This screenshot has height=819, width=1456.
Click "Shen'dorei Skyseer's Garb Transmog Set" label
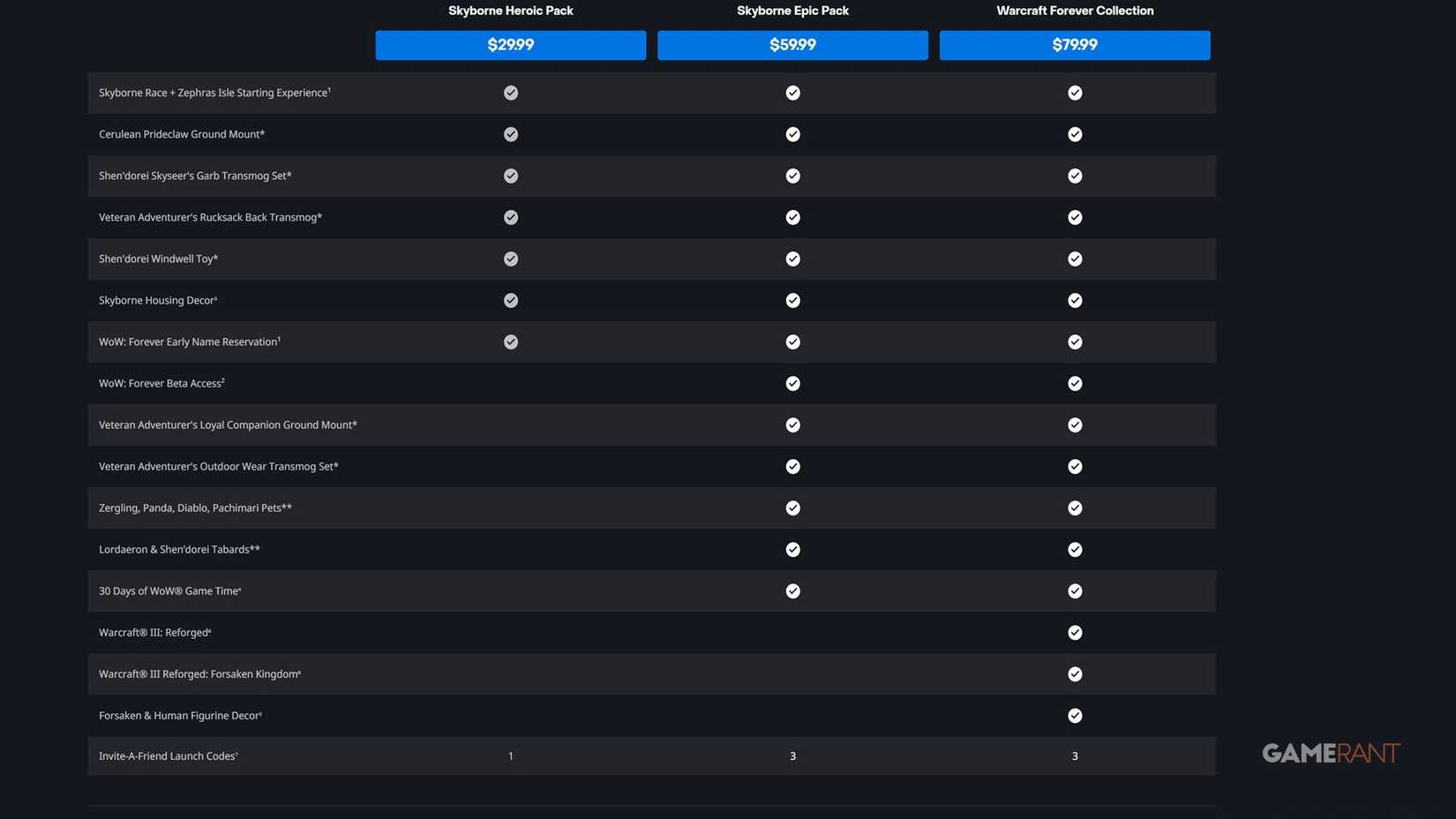pos(195,176)
